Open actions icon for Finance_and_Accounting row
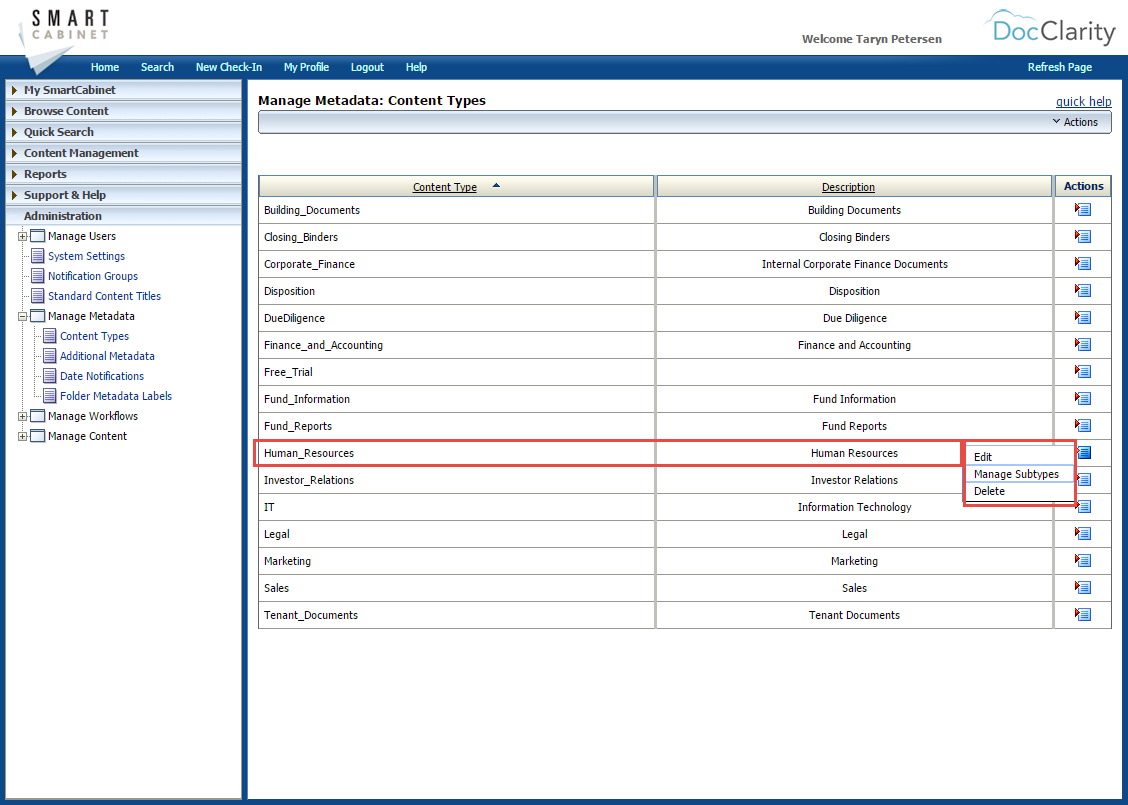Viewport: 1128px width, 805px height. tap(1083, 344)
